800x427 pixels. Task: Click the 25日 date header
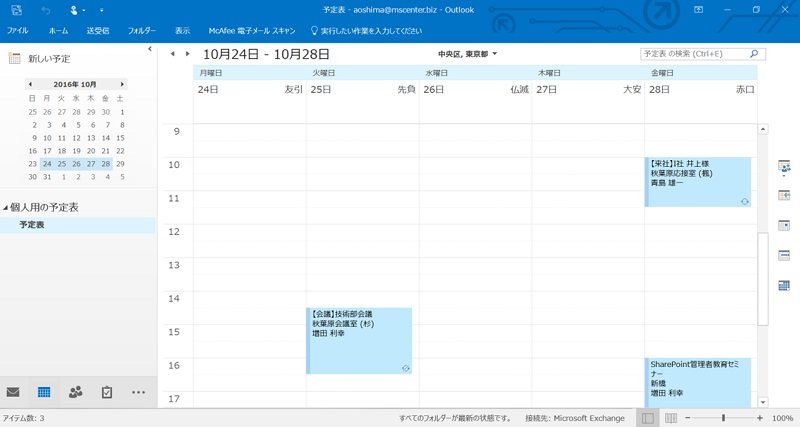click(321, 90)
